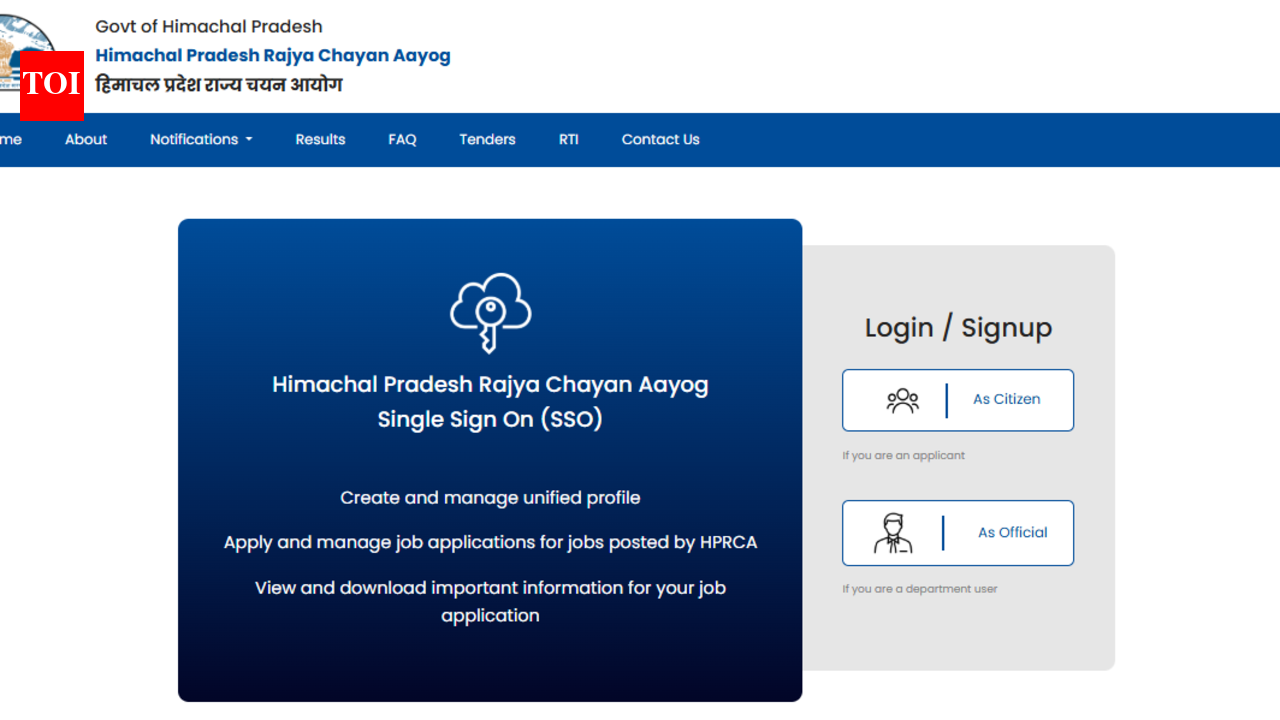The width and height of the screenshot is (1280, 720).
Task: Log in As Official
Action: (1012, 533)
